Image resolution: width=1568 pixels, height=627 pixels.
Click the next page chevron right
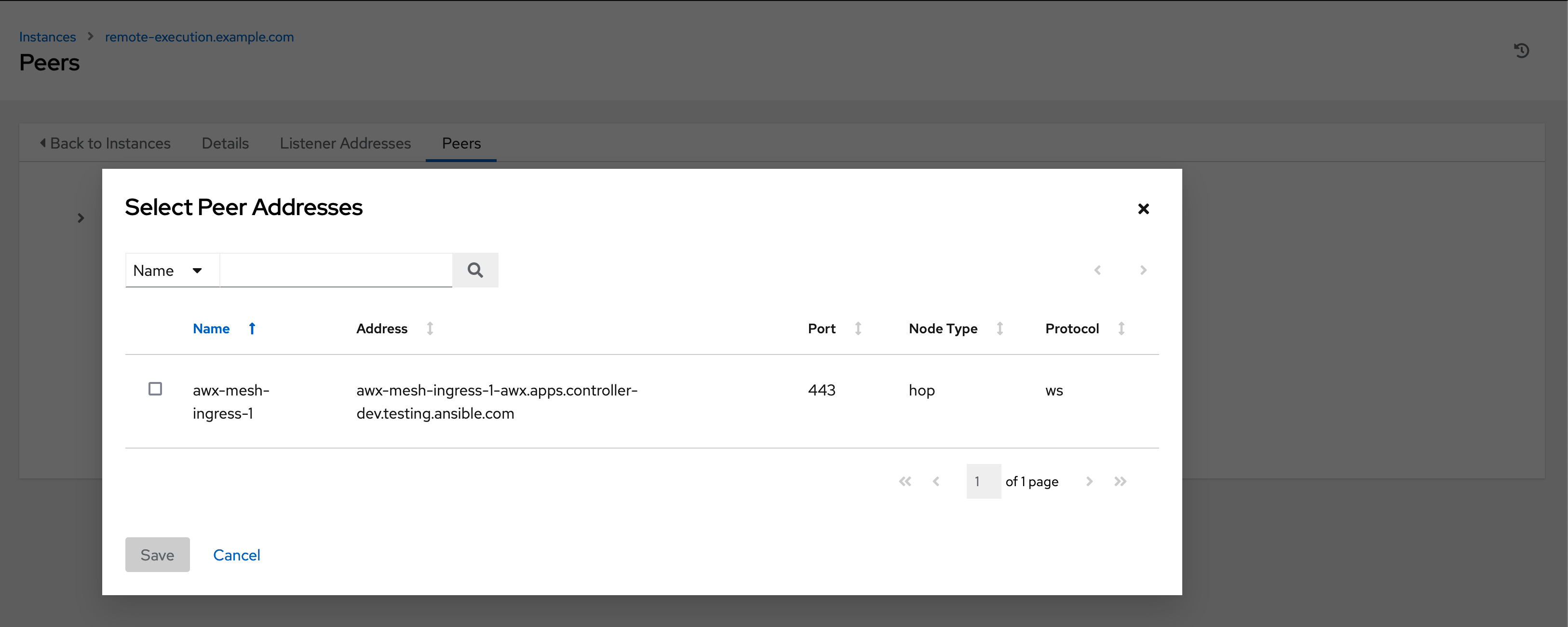click(x=1089, y=482)
